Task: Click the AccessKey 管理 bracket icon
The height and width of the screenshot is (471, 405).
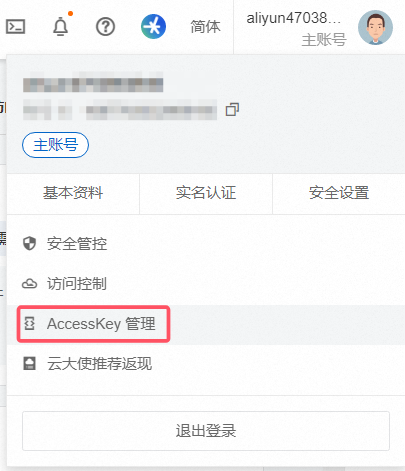Action: click(30, 323)
